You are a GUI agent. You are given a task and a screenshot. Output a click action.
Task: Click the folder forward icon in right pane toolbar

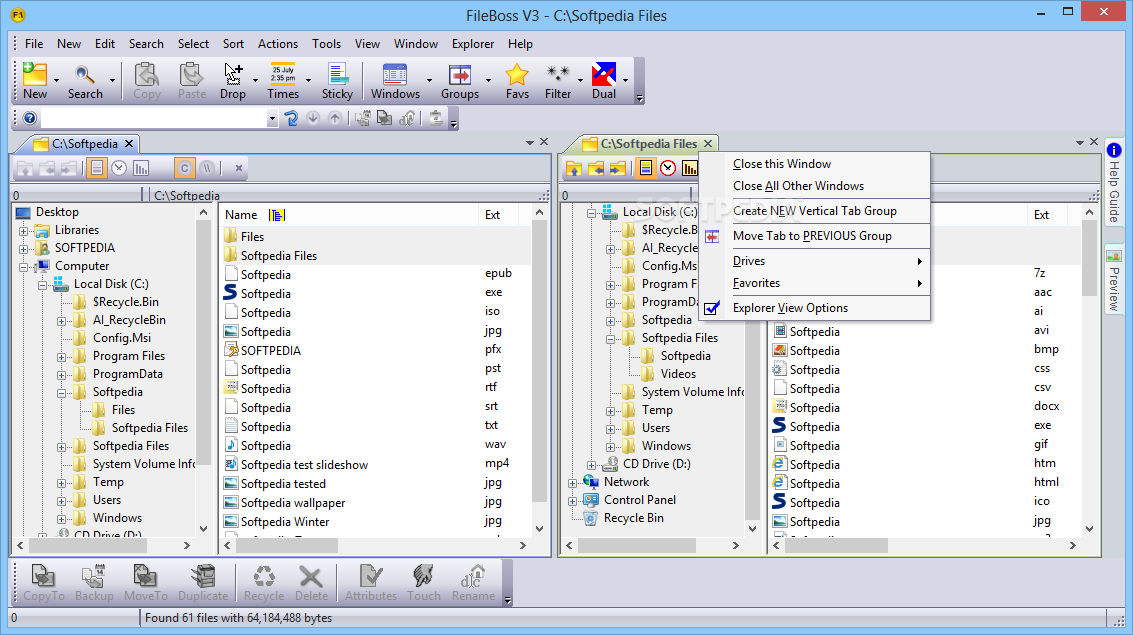pos(617,168)
